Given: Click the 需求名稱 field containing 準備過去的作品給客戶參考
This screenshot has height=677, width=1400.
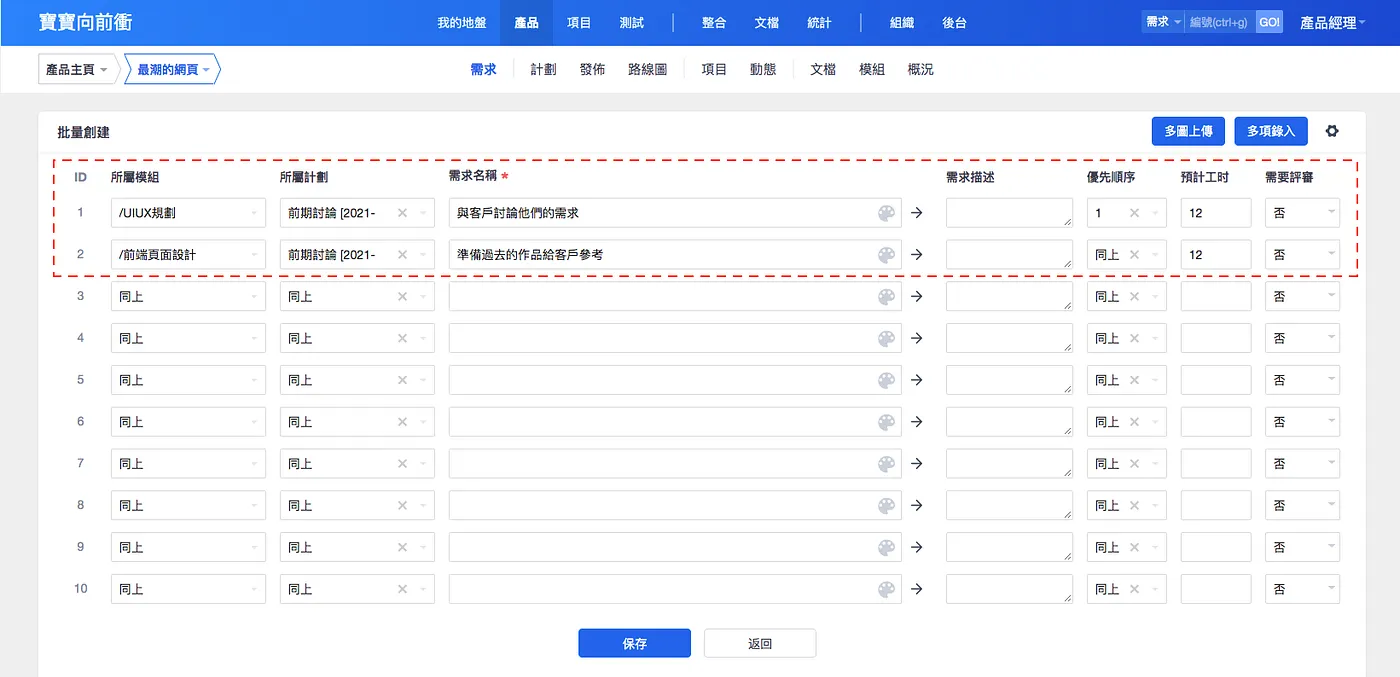Looking at the screenshot, I should pyautogui.click(x=675, y=255).
